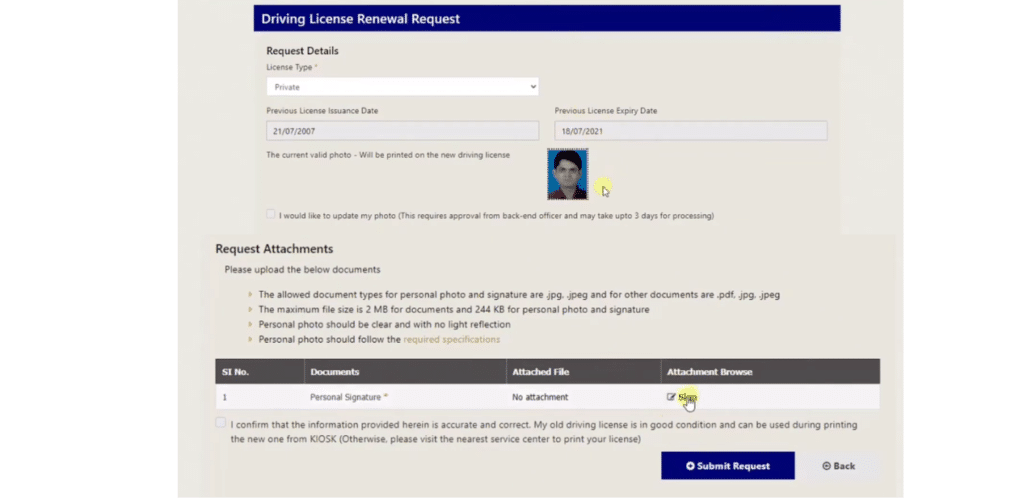
Task: Click the Previous License Expiry Date field
Action: click(x=690, y=131)
